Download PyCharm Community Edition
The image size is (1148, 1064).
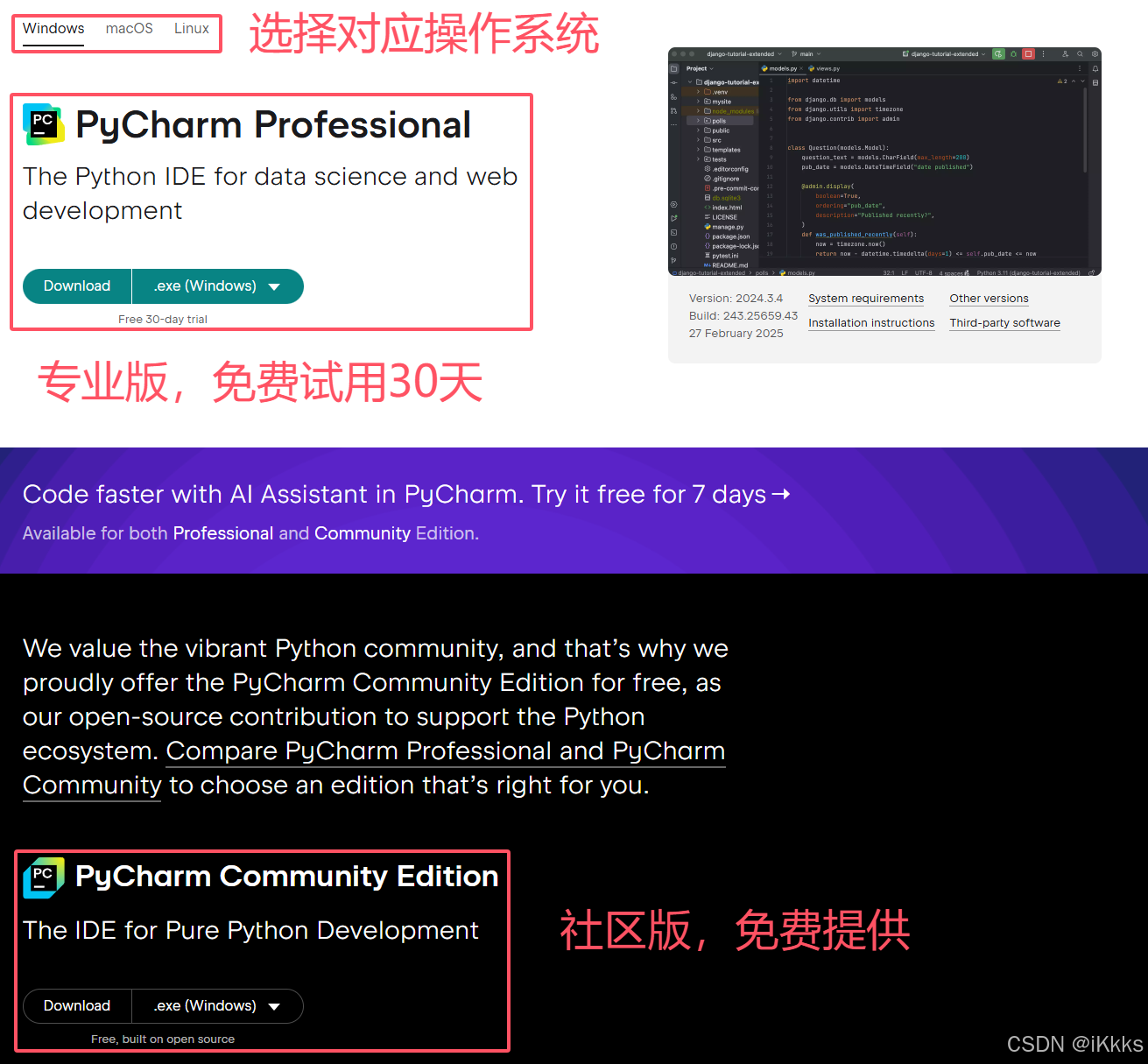[77, 1006]
